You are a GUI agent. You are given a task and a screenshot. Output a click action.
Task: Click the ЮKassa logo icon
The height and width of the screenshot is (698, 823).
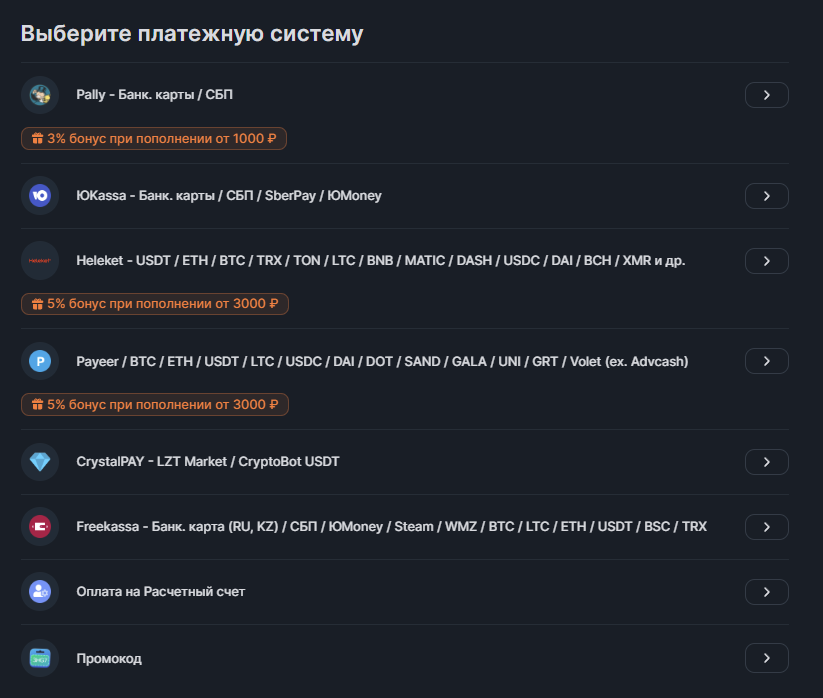(40, 196)
